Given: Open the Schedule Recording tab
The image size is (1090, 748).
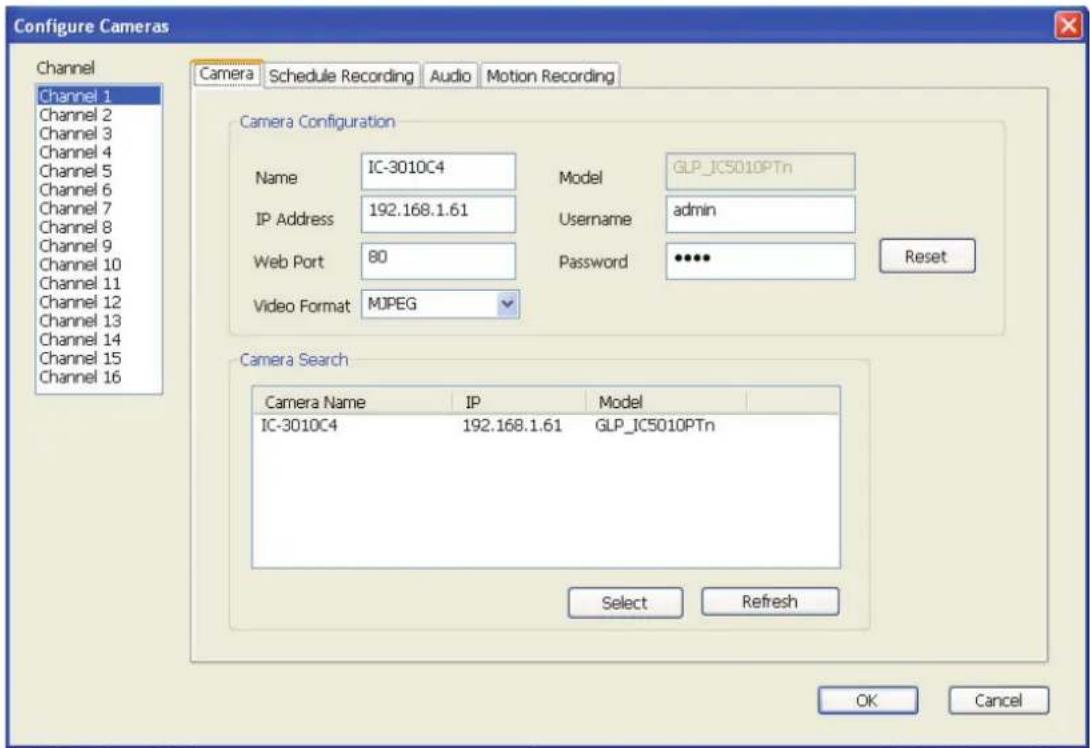Looking at the screenshot, I should (x=341, y=76).
